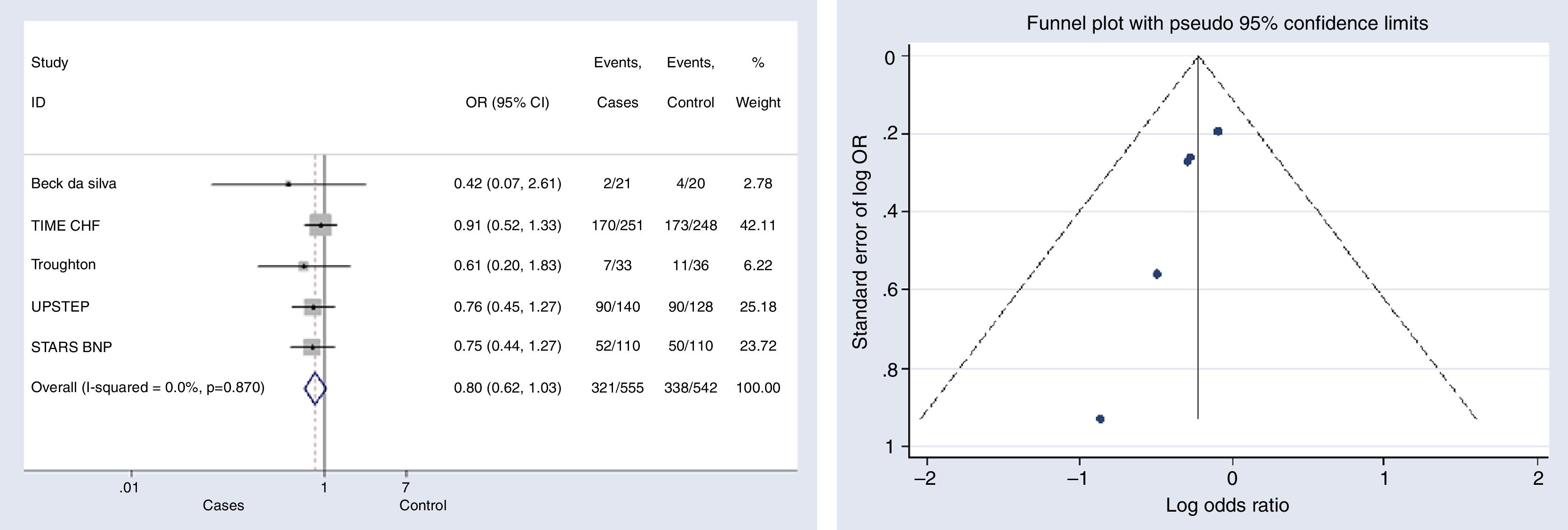Screen dimensions: 1568x530
Task: Click the funnel point near 0.55 standard error
Action: tap(1157, 274)
